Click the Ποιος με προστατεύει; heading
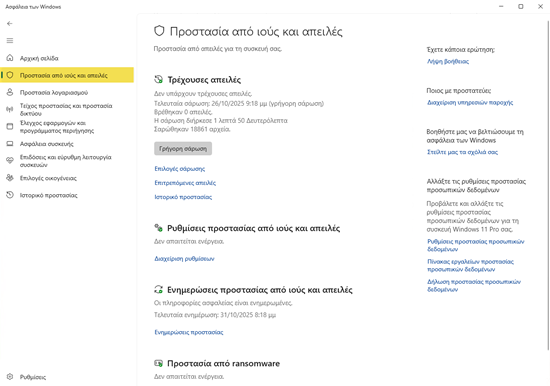This screenshot has width=550, height=386. pos(459,91)
